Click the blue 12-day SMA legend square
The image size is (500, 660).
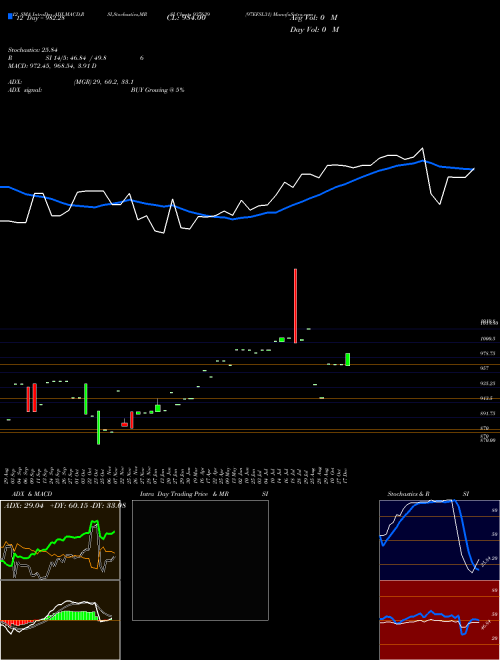click(10, 17)
